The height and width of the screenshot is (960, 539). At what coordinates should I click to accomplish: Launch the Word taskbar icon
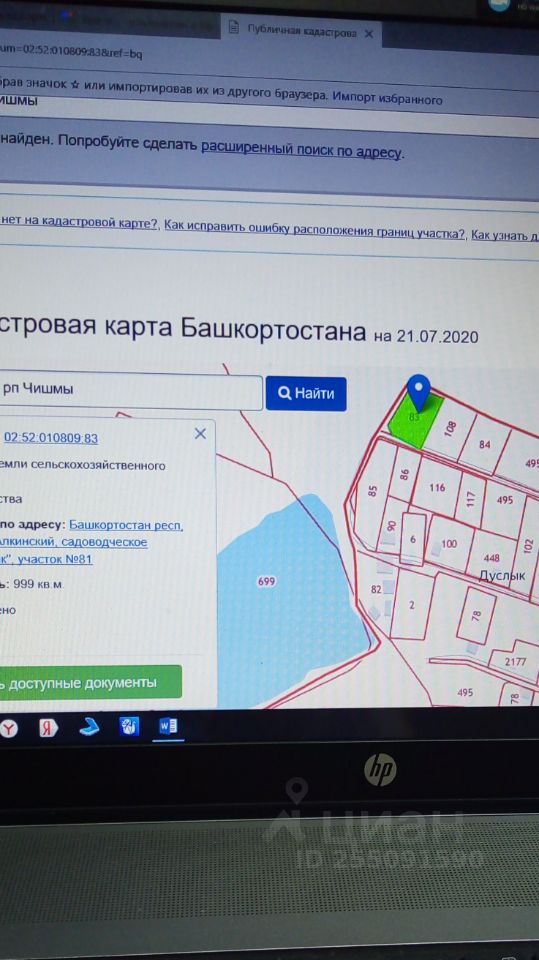(x=168, y=726)
